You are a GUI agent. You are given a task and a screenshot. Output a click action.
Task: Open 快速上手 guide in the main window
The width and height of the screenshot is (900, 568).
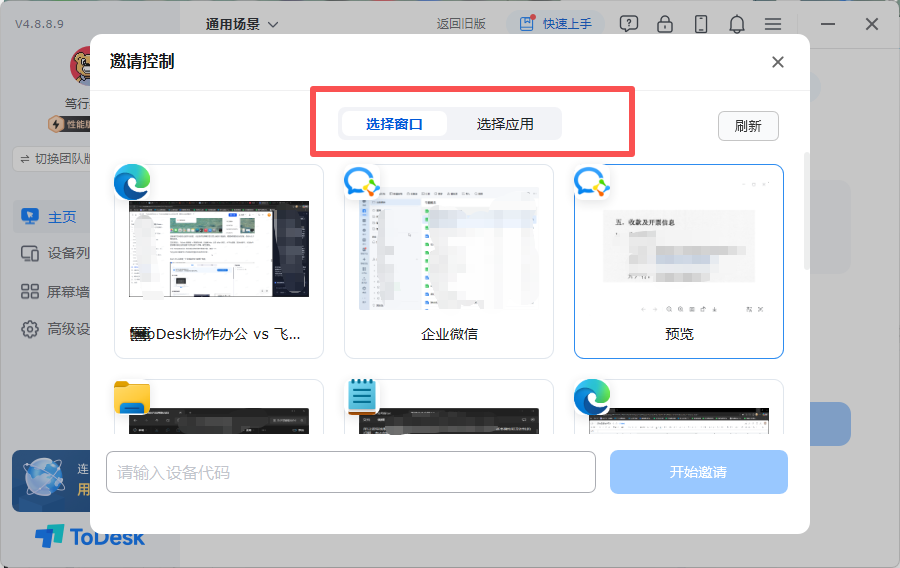tap(556, 24)
